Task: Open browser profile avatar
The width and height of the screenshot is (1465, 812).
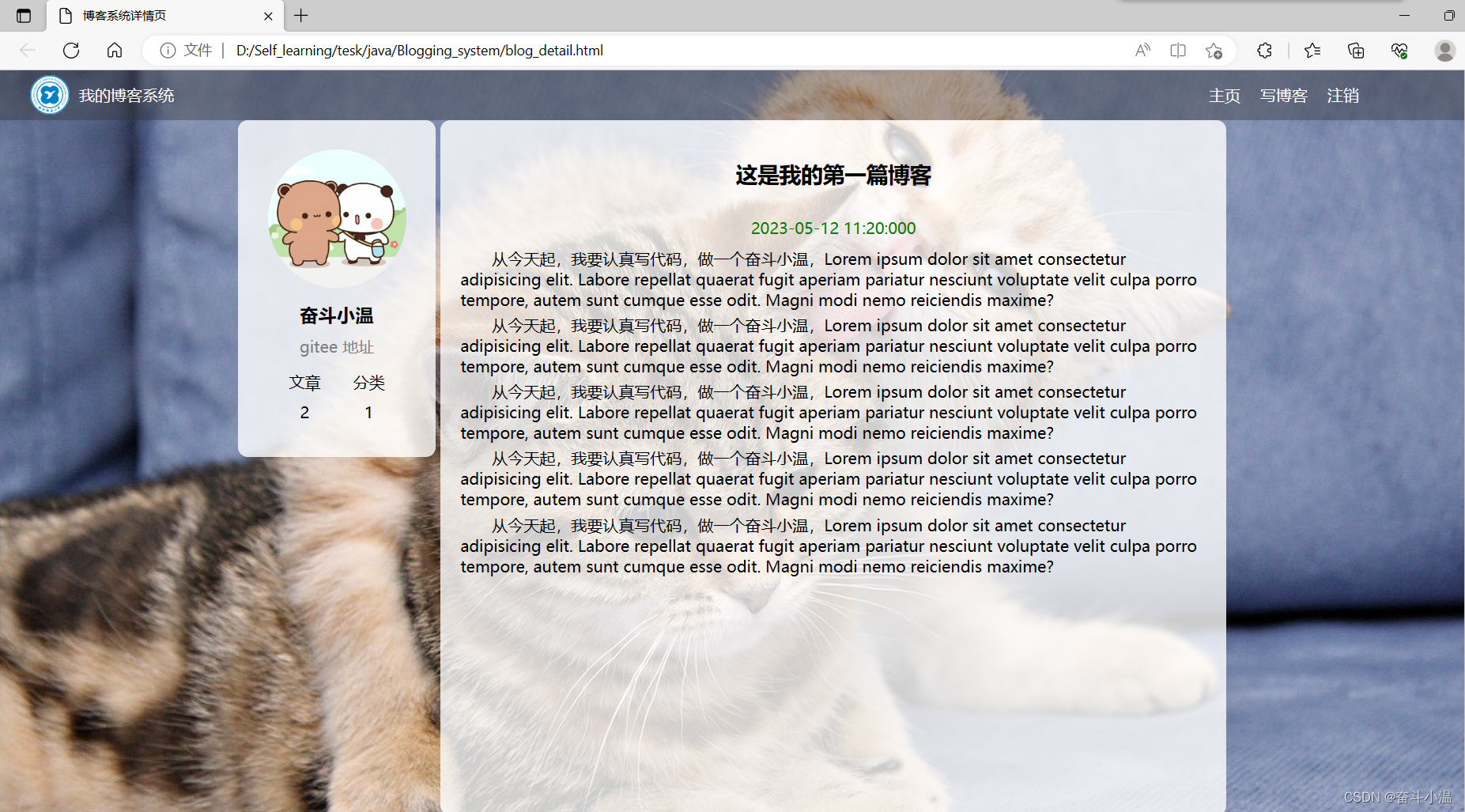Action: (1445, 51)
